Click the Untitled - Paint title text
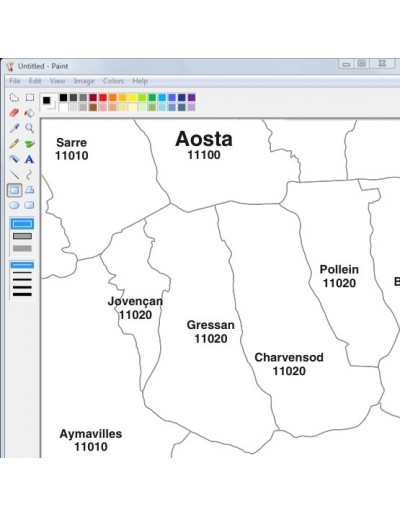The height and width of the screenshot is (517, 400). click(43, 66)
